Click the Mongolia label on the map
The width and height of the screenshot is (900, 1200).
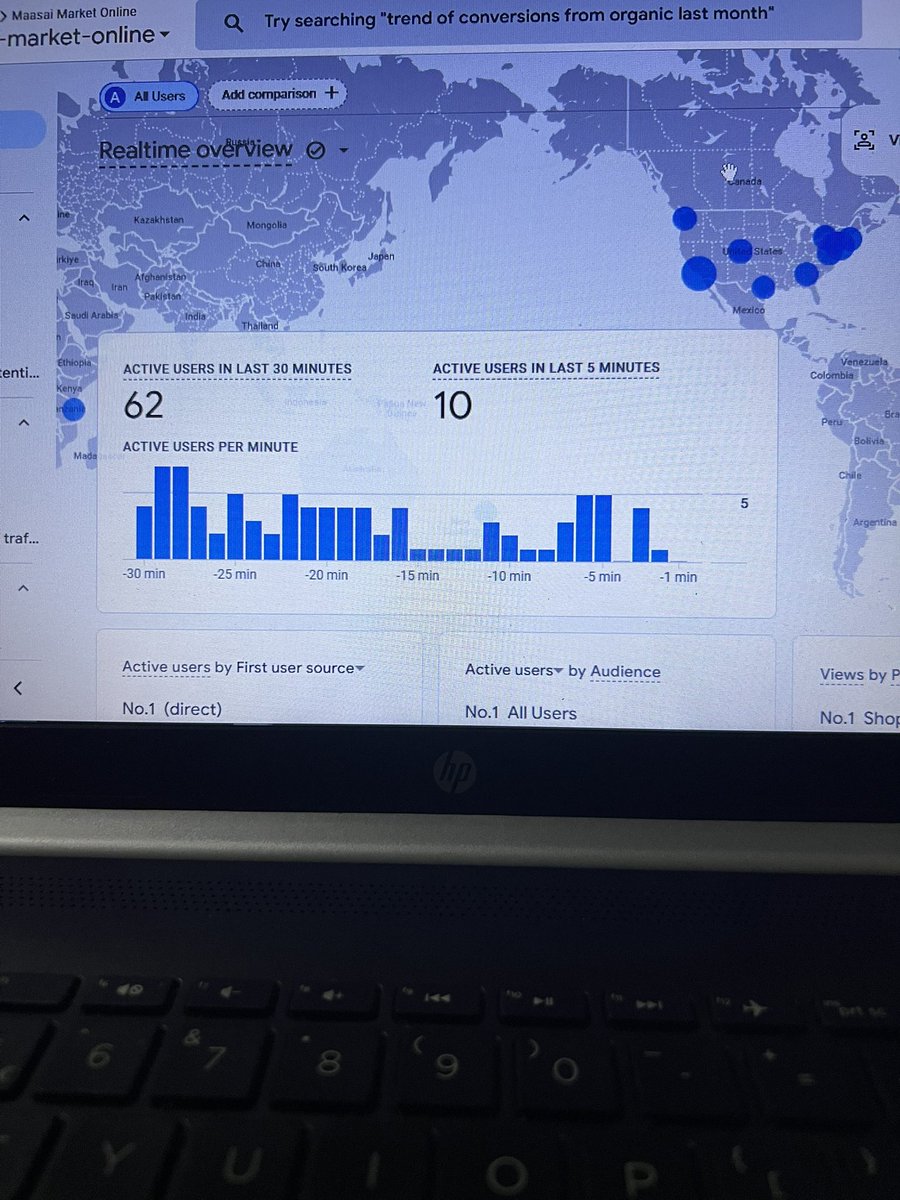[267, 225]
